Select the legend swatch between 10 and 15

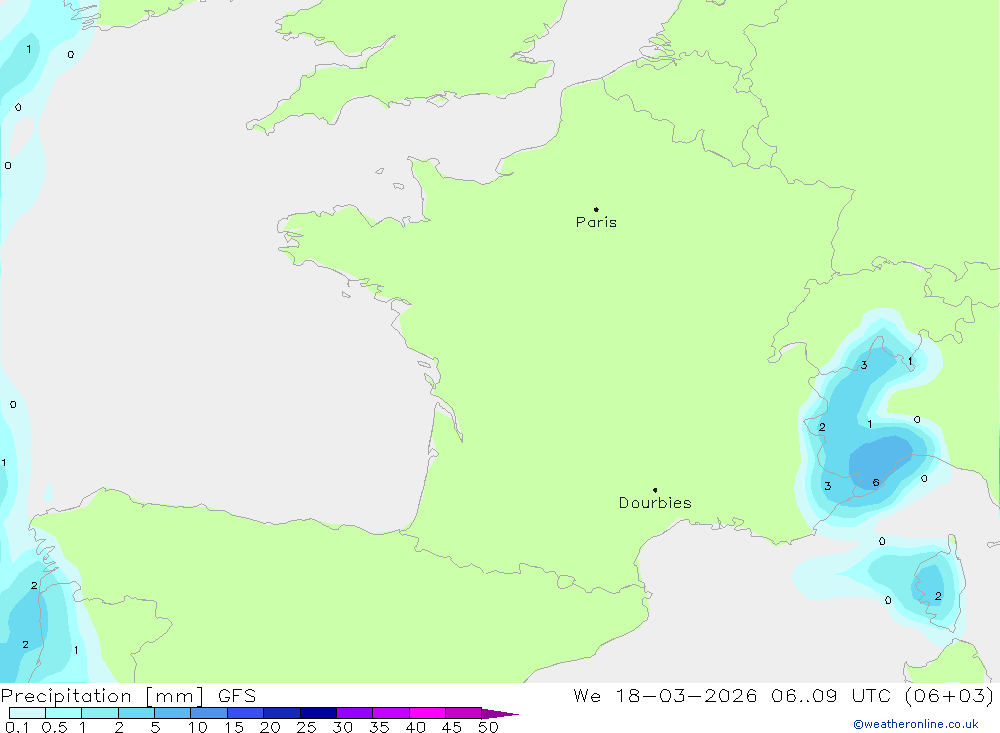[209, 713]
